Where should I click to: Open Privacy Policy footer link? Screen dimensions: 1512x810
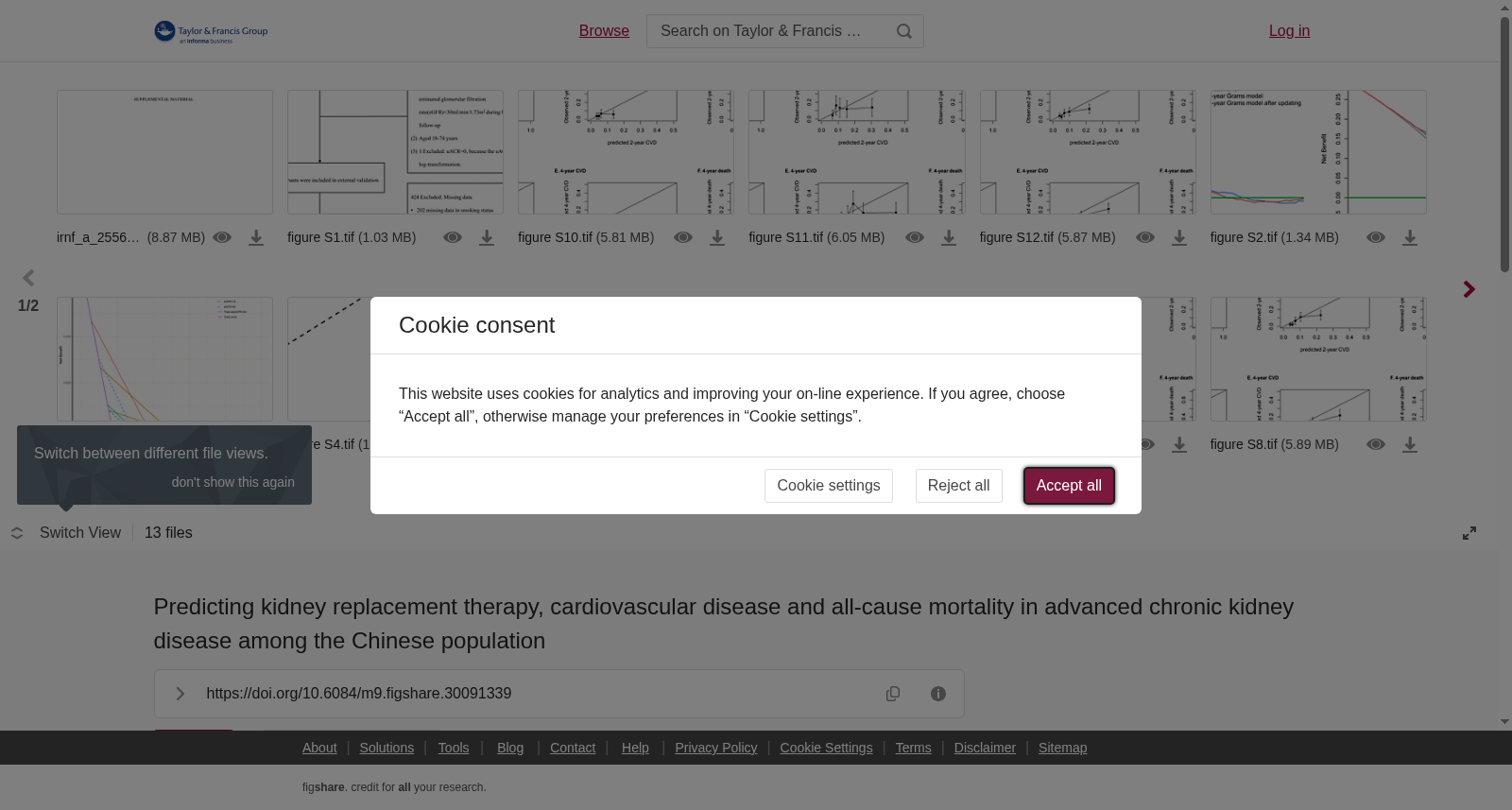pos(716,748)
